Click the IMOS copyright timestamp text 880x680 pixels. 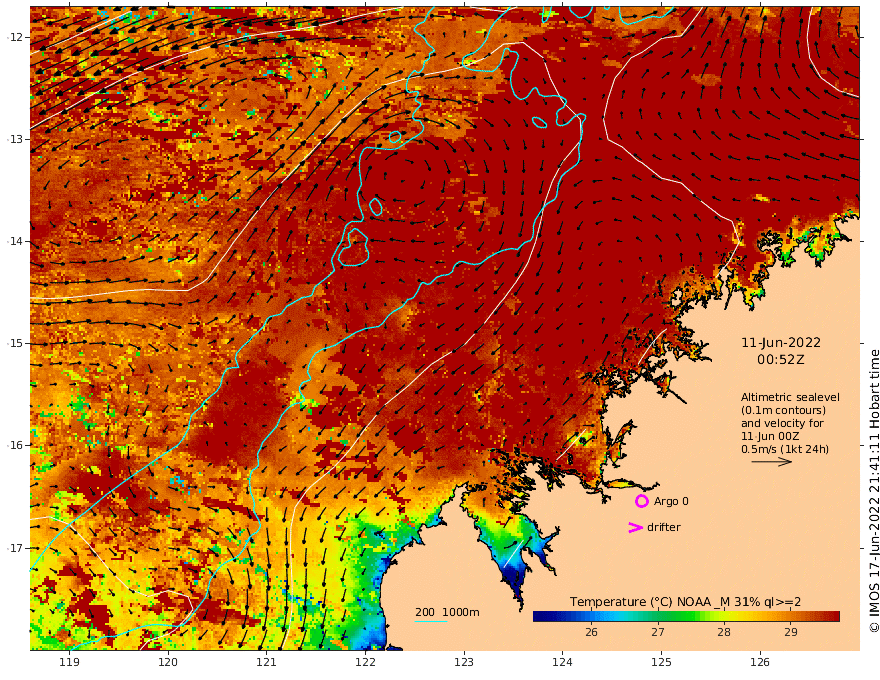(x=874, y=491)
